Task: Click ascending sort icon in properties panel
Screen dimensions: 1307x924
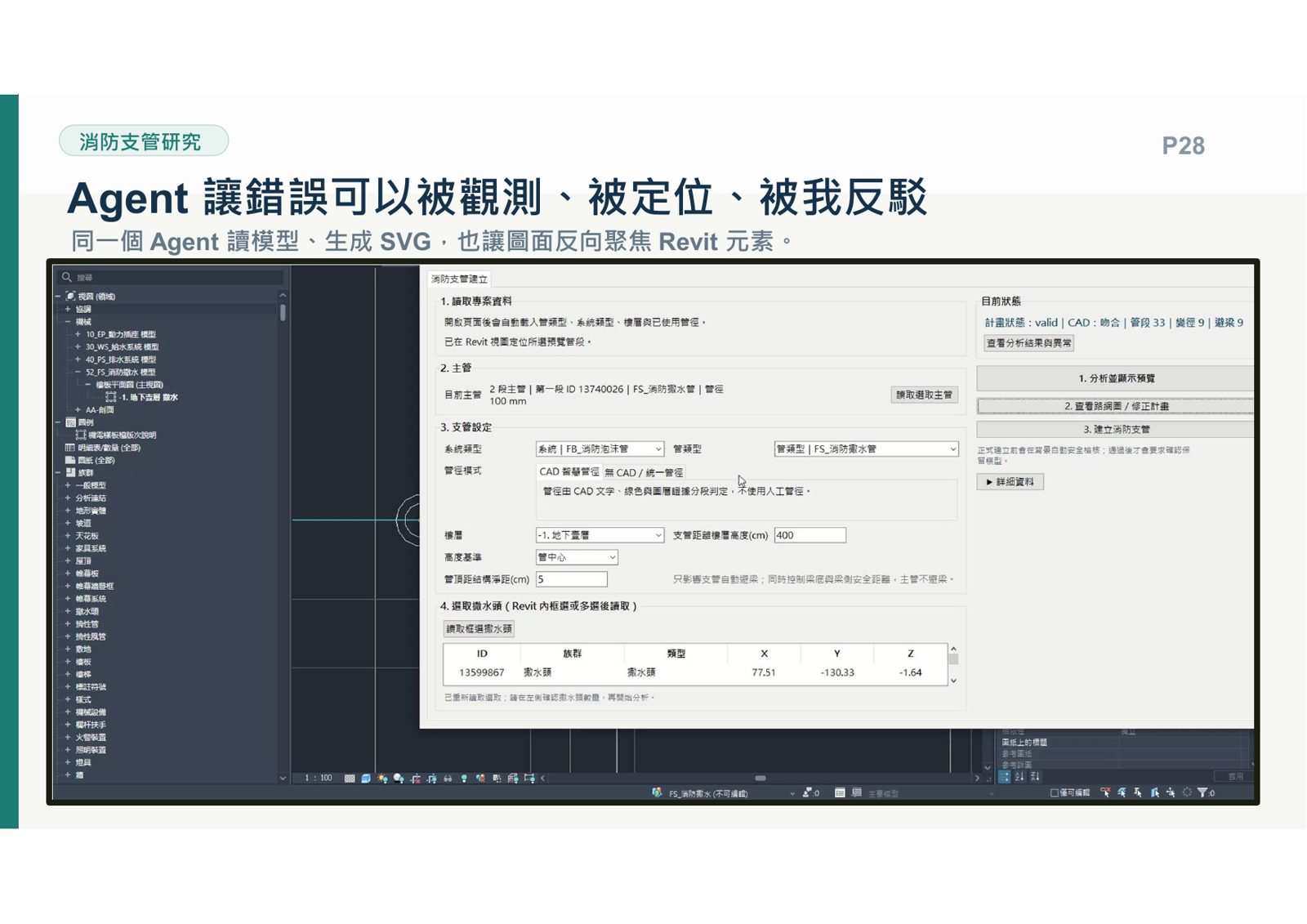Action: pyautogui.click(x=1019, y=777)
